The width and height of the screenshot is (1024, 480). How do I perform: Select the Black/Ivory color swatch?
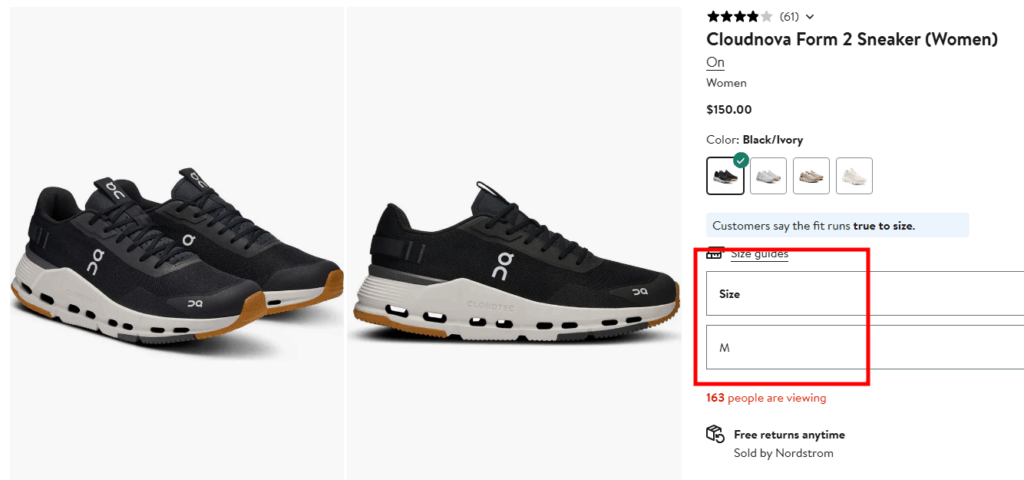pyautogui.click(x=725, y=176)
